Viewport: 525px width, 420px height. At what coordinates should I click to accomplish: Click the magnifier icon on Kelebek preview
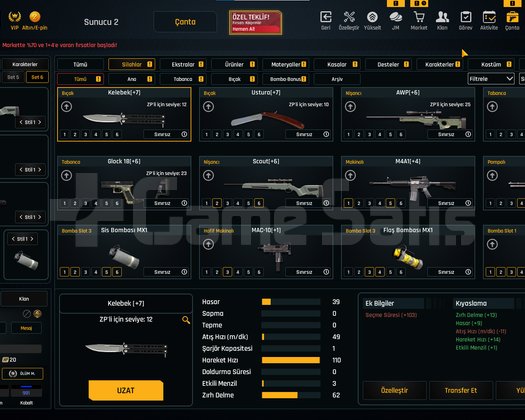(186, 320)
